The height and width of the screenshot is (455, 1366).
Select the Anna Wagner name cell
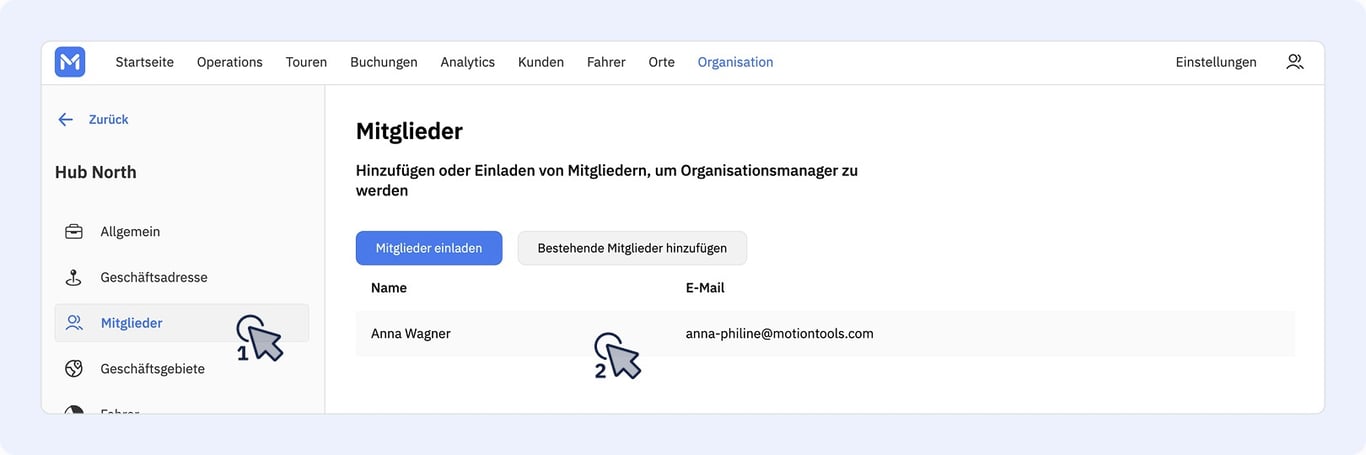411,334
